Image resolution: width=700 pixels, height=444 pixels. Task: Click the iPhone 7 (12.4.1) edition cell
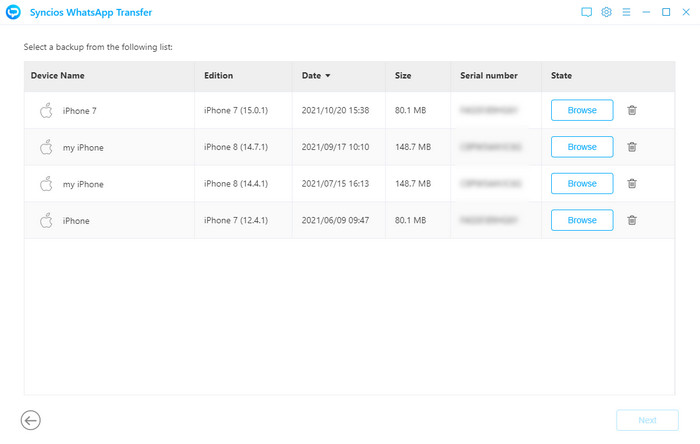pyautogui.click(x=236, y=220)
